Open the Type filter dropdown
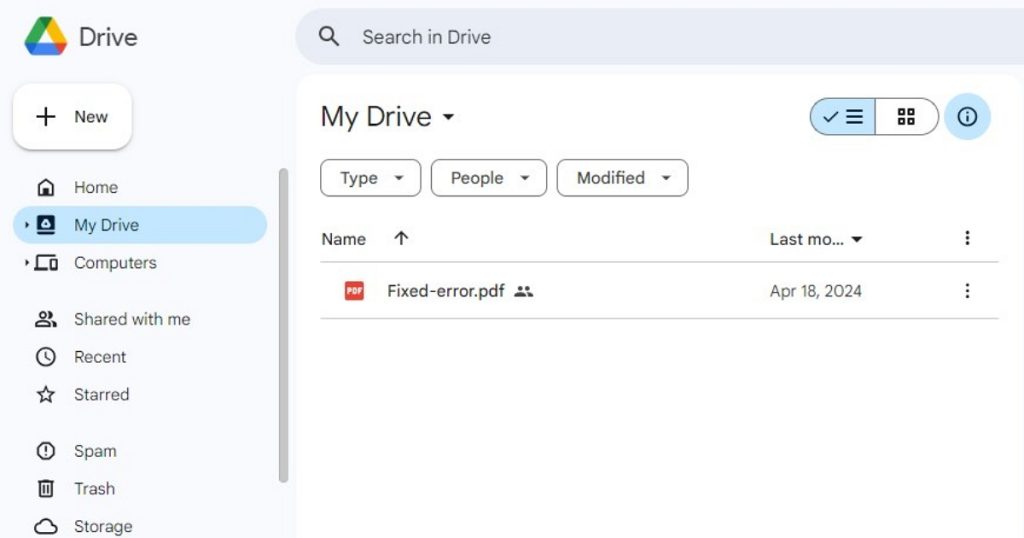 tap(370, 178)
